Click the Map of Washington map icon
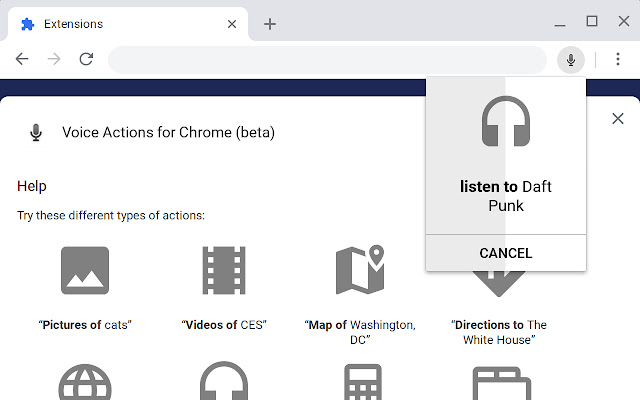 (x=360, y=270)
